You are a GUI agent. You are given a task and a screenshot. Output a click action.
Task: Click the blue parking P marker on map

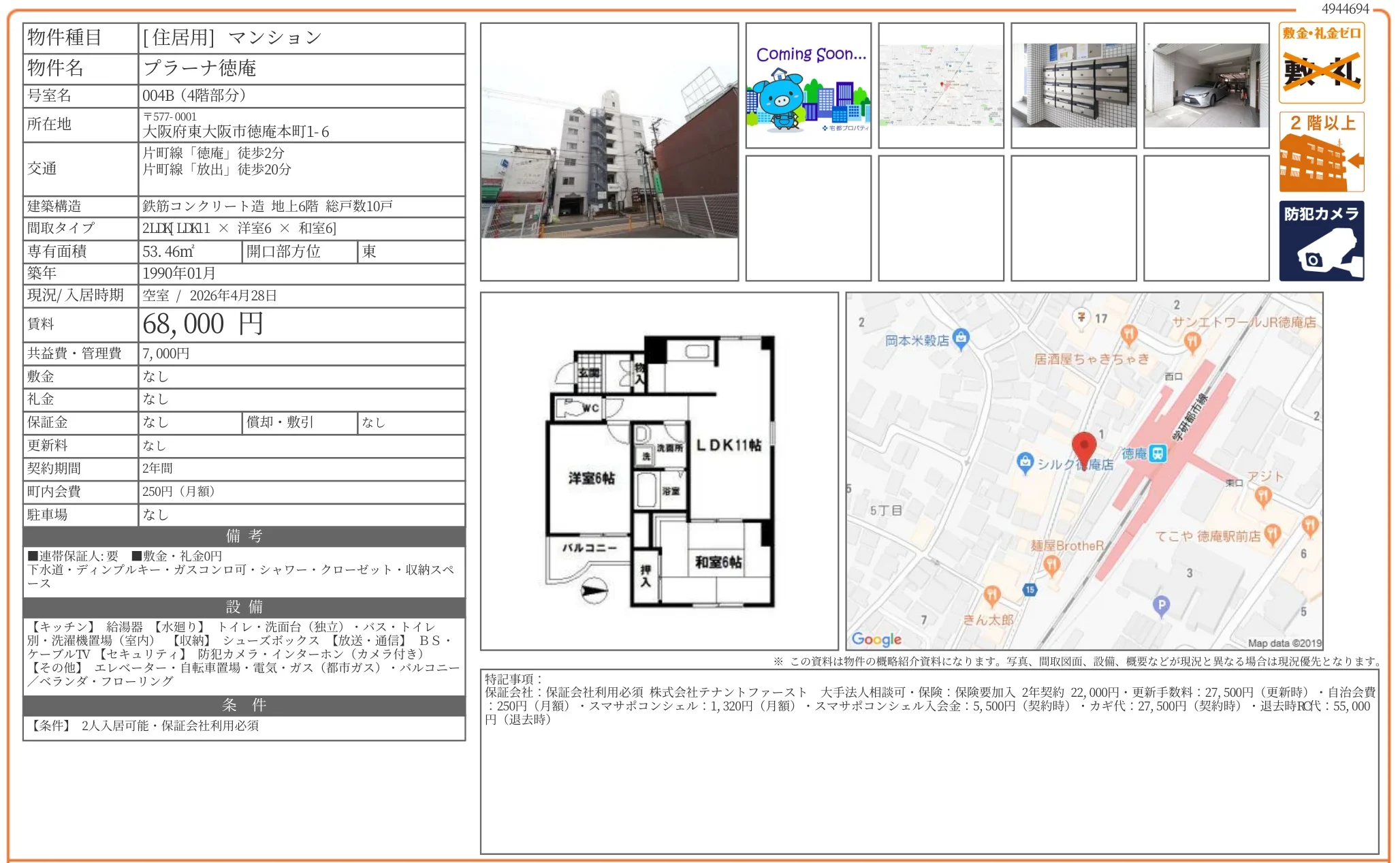pos(1161,605)
